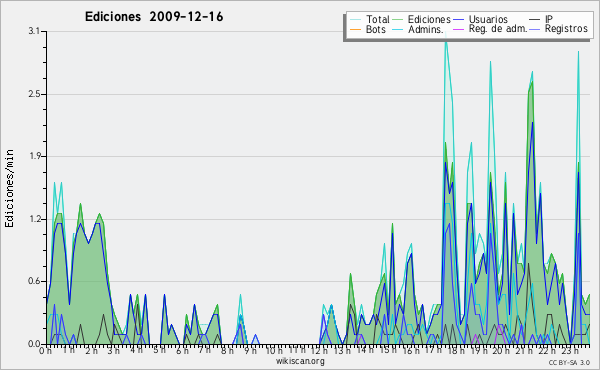Click the 23 h time axis label
This screenshot has height=370, width=600.
coord(570,350)
